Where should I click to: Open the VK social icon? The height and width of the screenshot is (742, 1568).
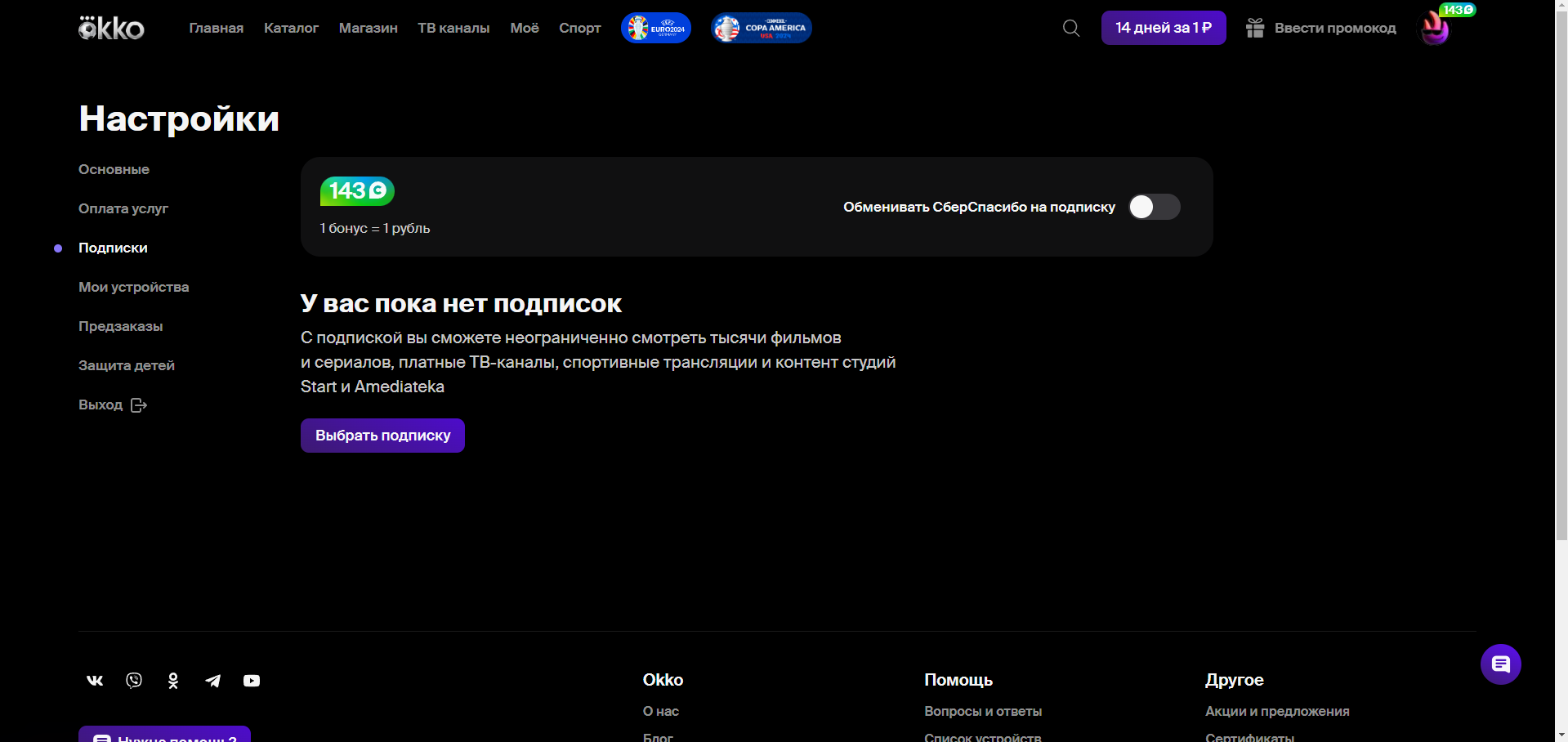tap(95, 680)
